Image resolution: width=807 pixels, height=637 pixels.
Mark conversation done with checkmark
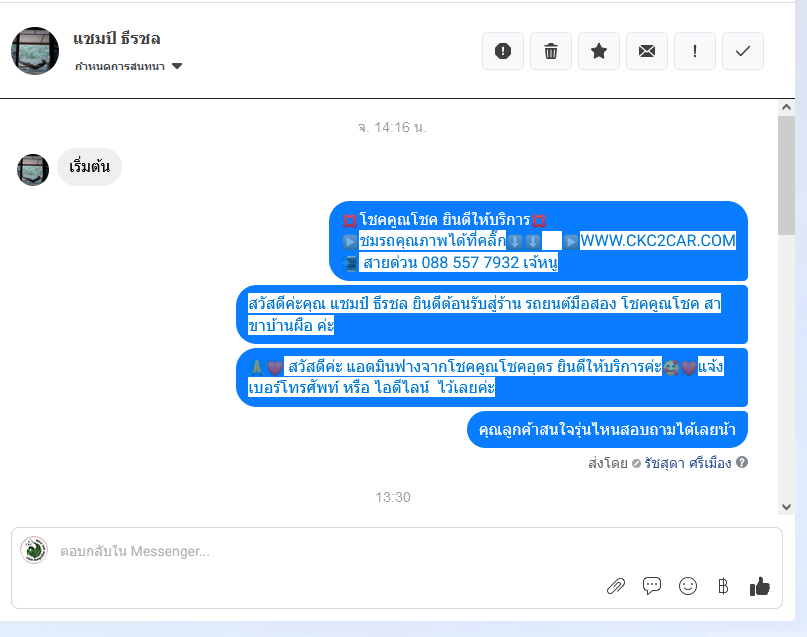pyautogui.click(x=743, y=51)
